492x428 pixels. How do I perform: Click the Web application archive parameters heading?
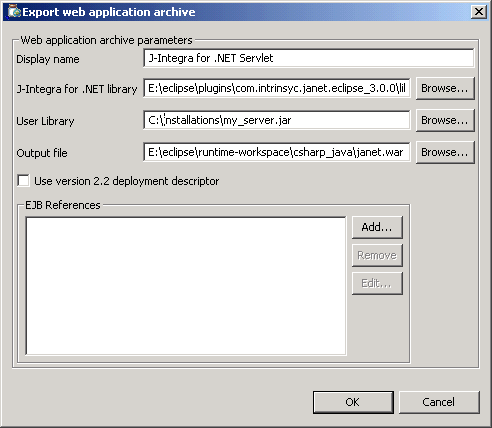point(106,40)
